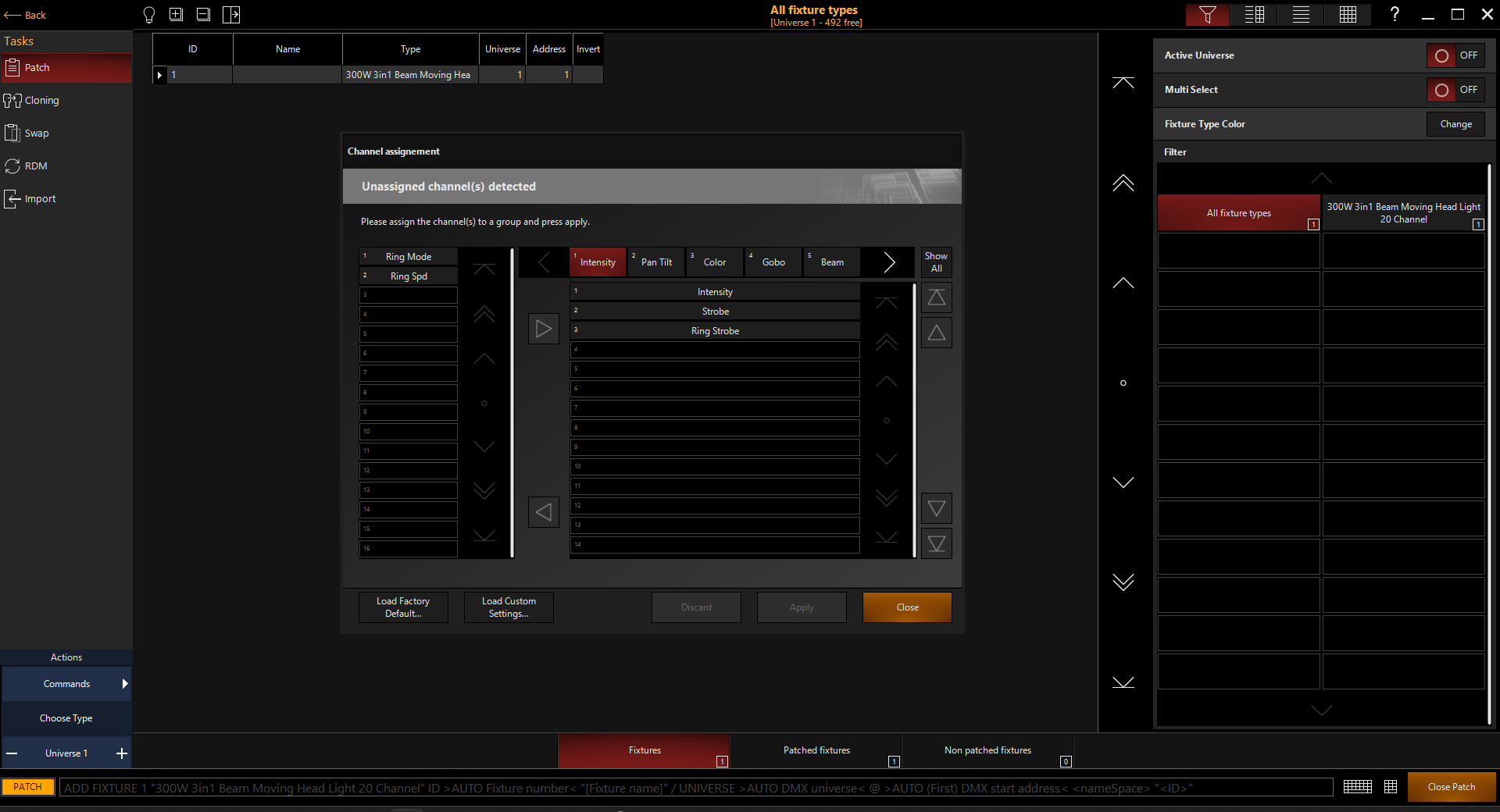Click the patch command line input field

tap(695, 788)
